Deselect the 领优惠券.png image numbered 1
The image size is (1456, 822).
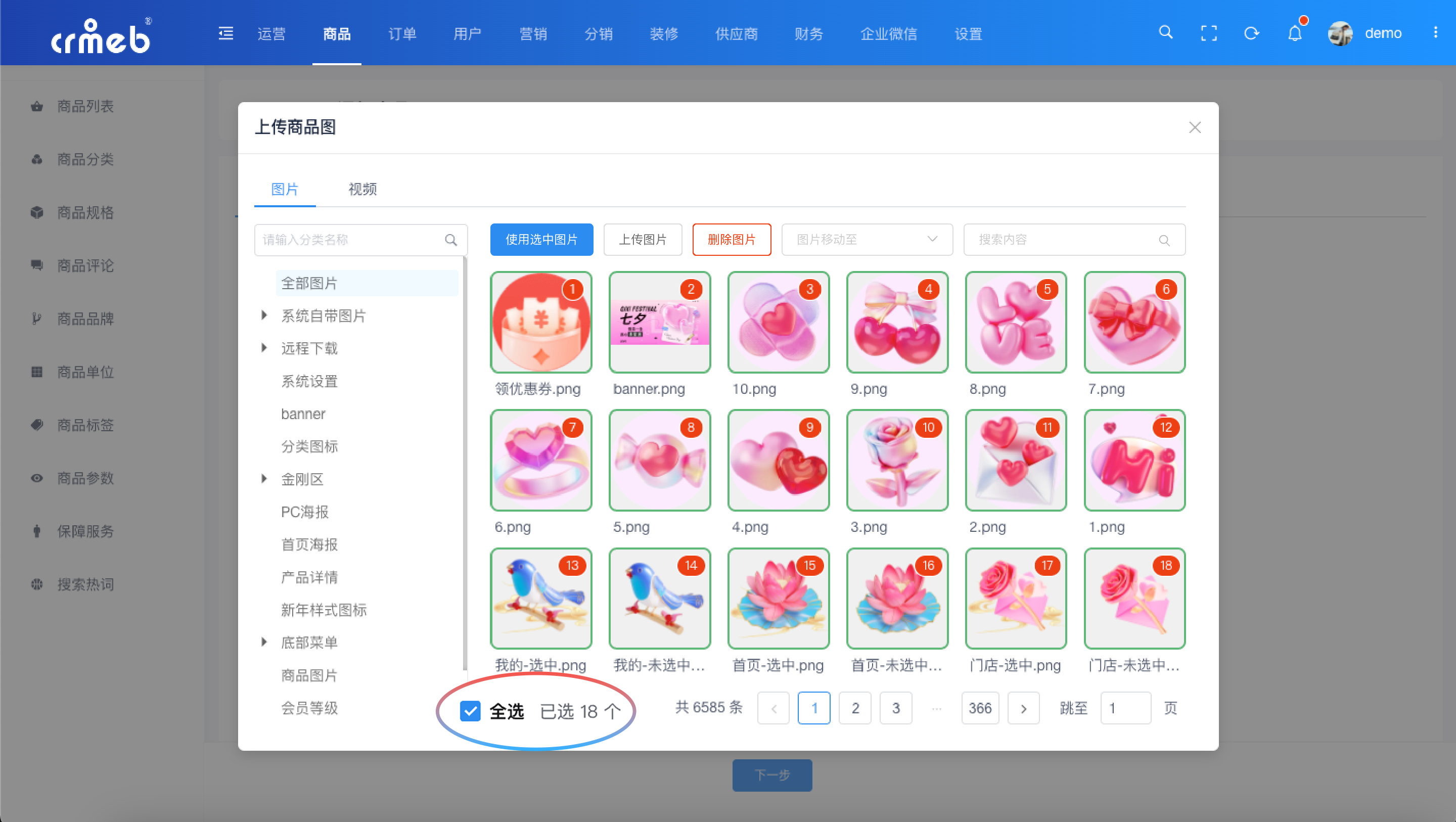(541, 322)
